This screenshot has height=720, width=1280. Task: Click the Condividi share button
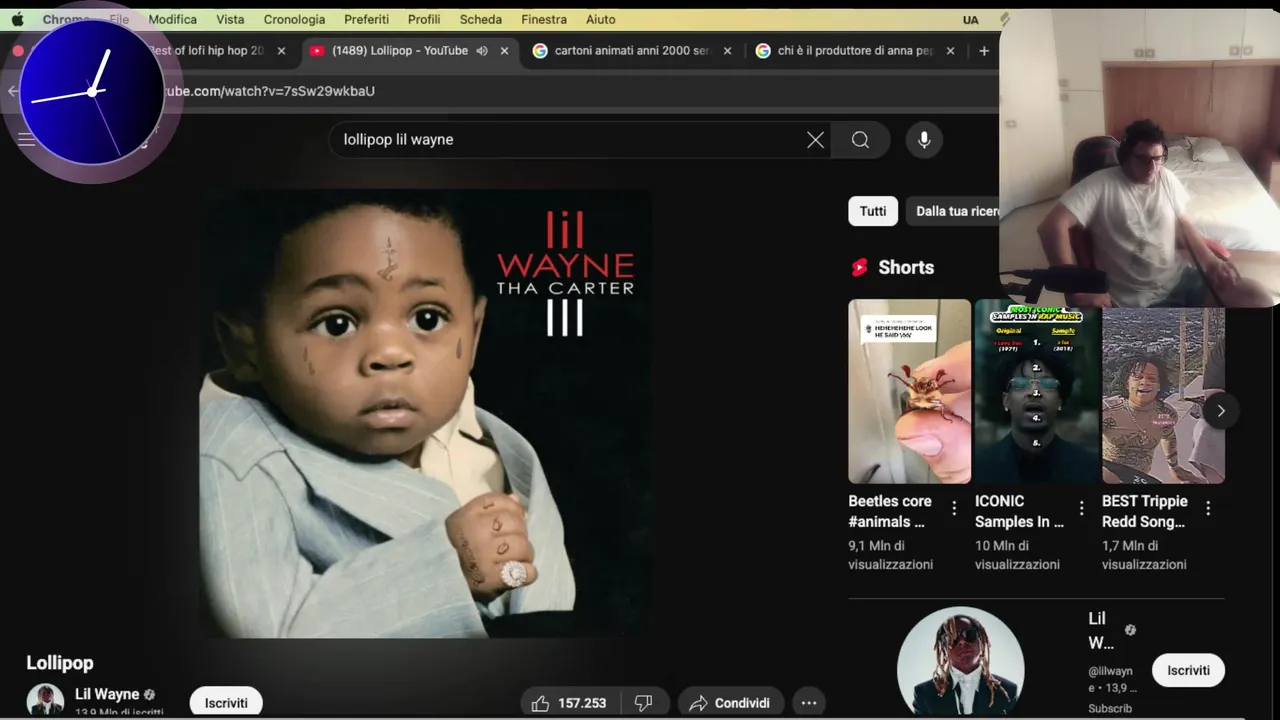coord(730,703)
